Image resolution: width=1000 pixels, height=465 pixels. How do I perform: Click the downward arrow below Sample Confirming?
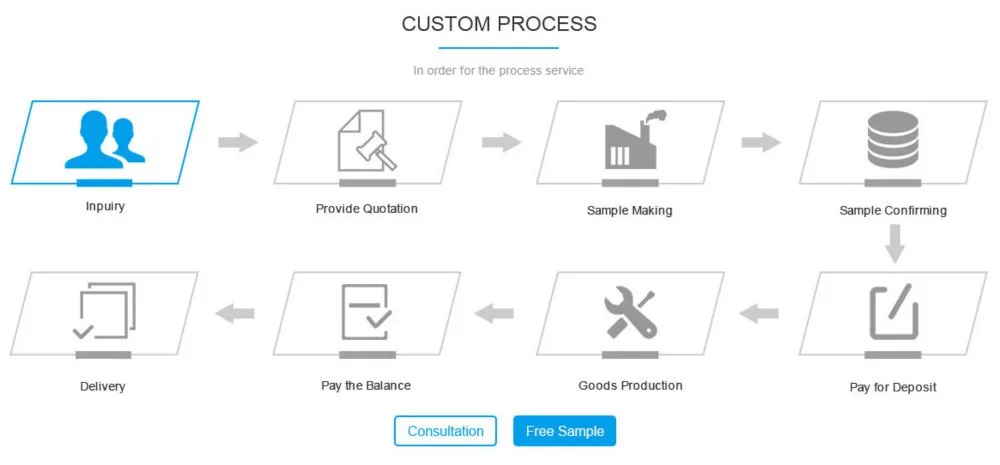895,244
